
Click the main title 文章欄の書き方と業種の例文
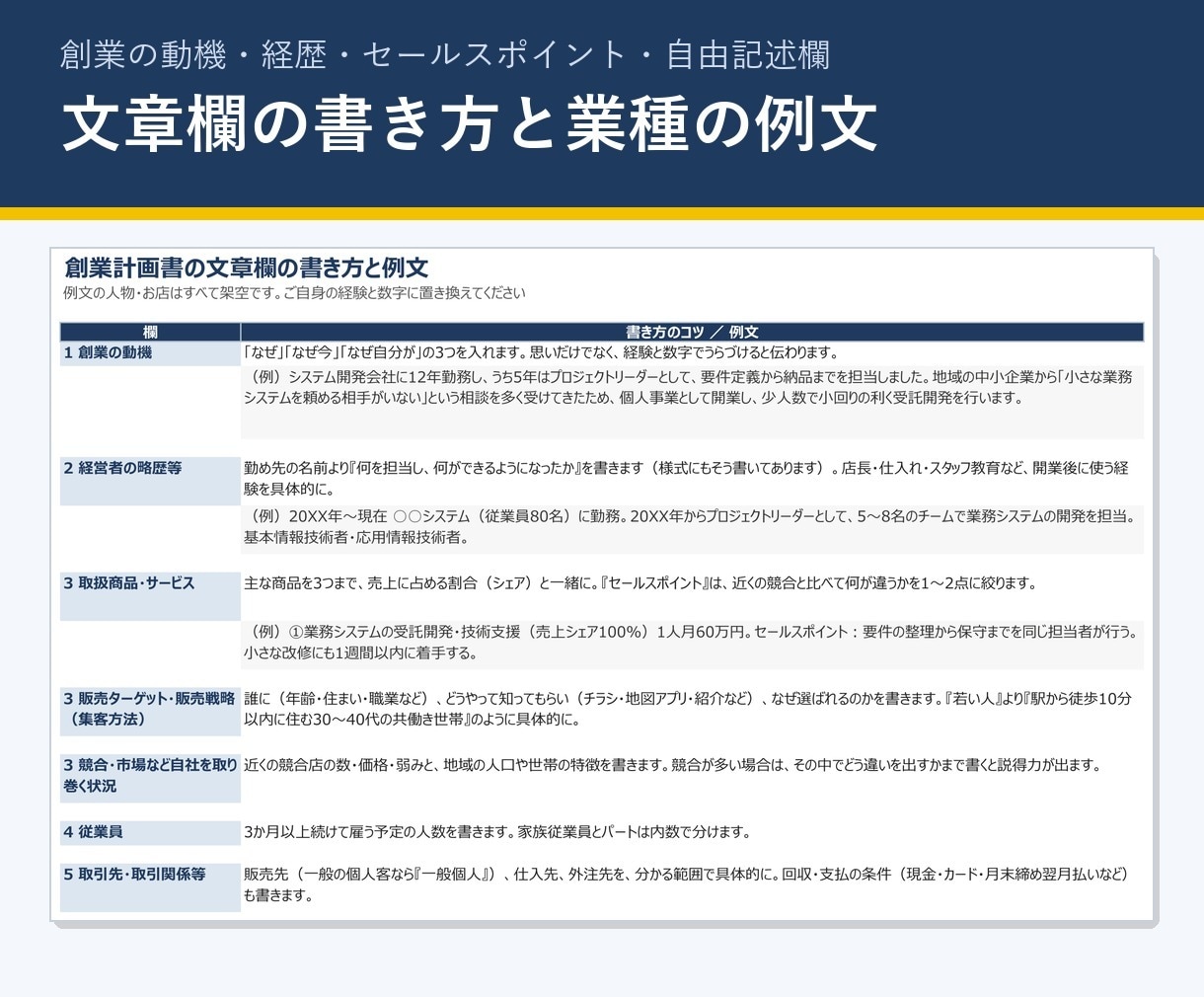coord(470,124)
